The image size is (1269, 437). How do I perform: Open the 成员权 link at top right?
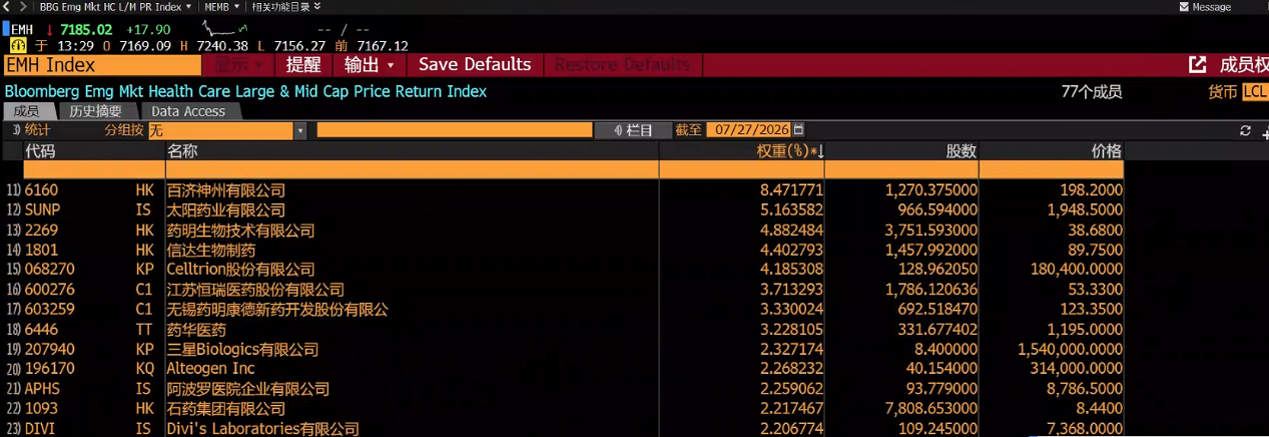click(x=1243, y=65)
